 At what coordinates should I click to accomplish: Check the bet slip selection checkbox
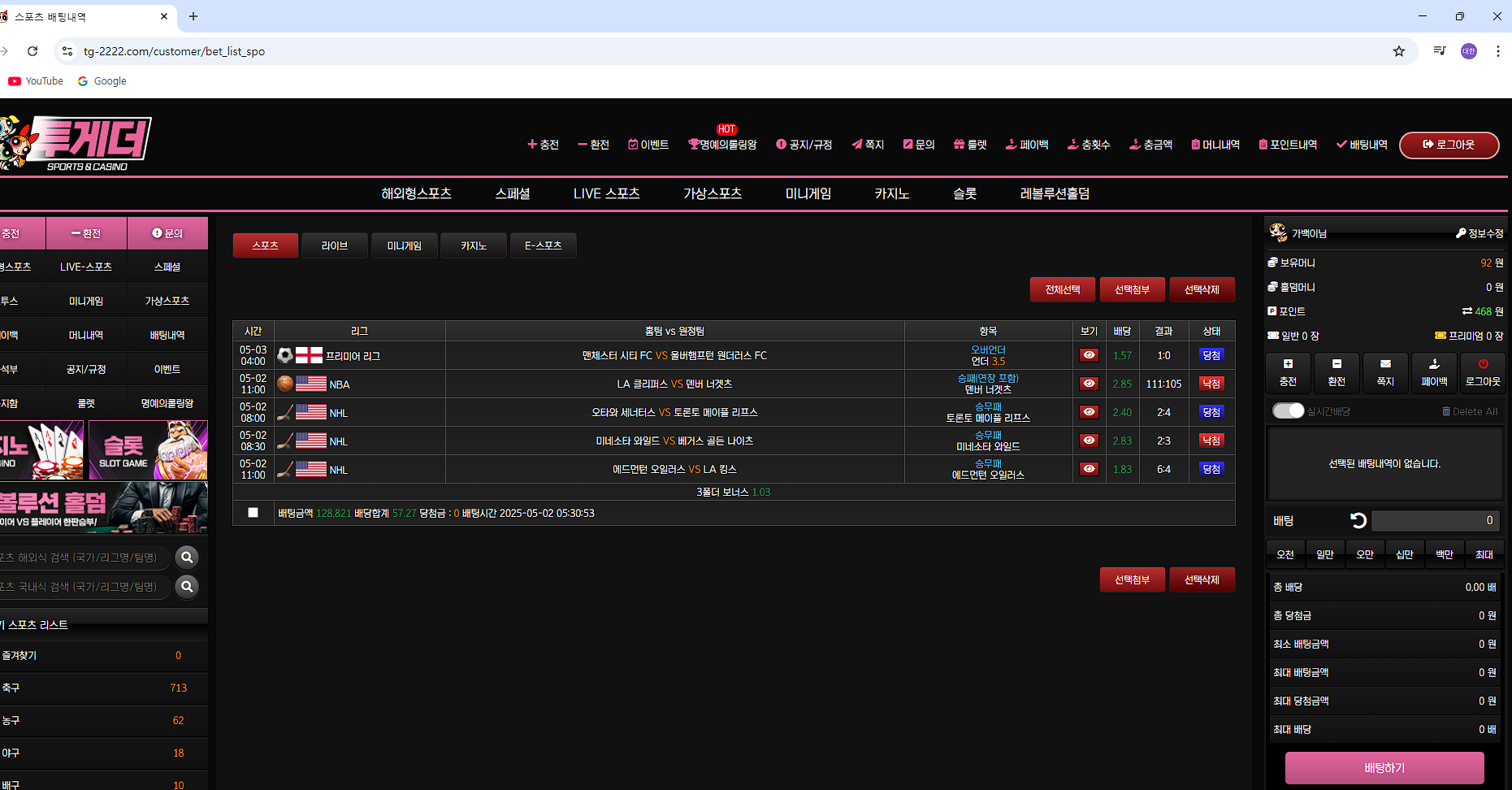[x=253, y=513]
